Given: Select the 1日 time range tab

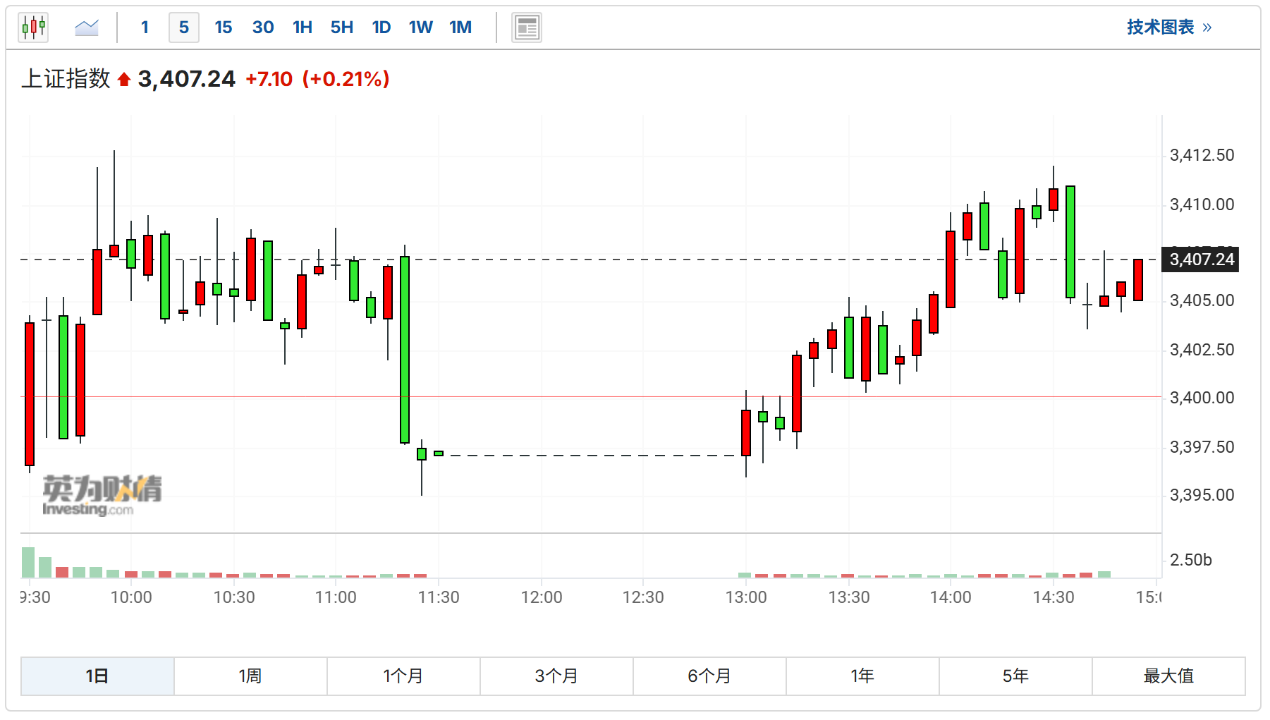Looking at the screenshot, I should pos(97,676).
